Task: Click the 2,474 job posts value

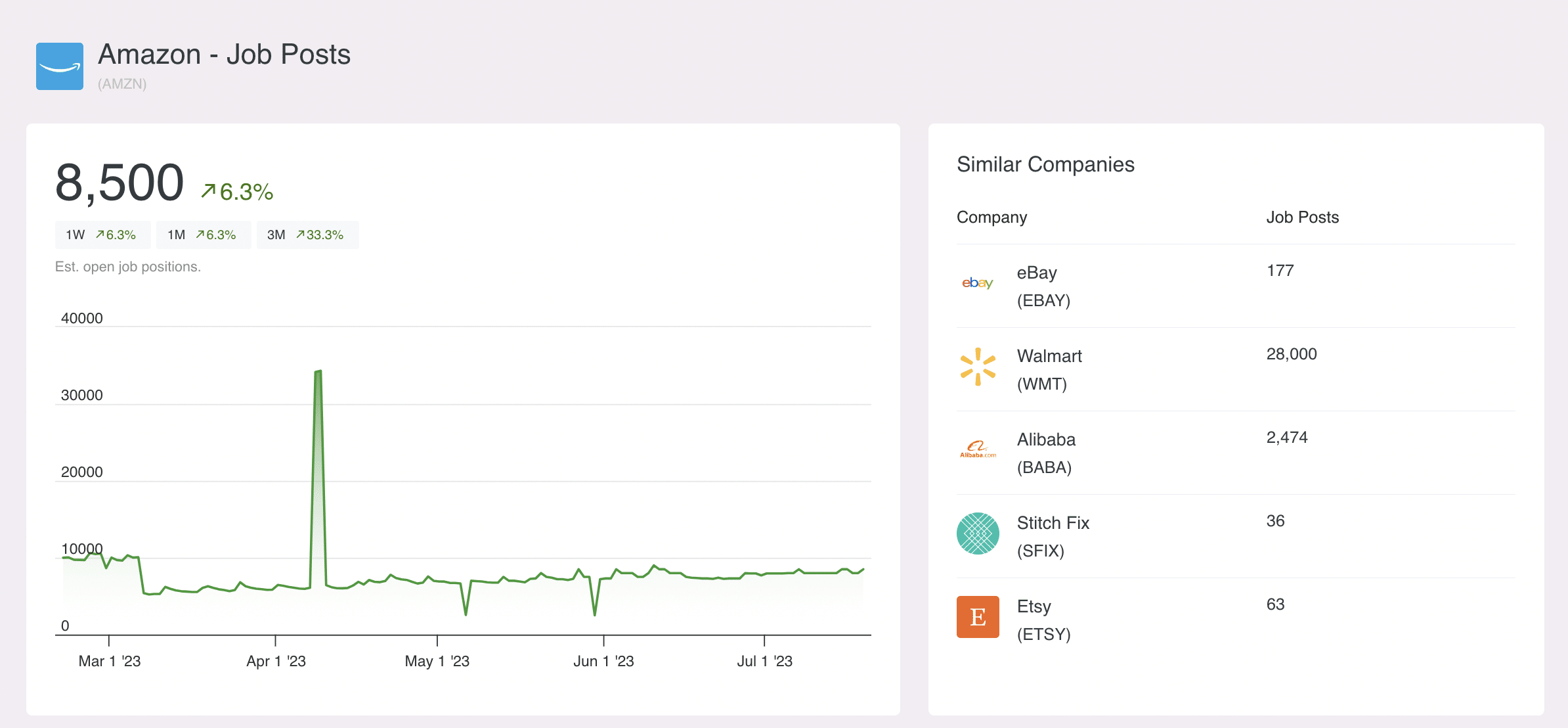Action: (1287, 438)
